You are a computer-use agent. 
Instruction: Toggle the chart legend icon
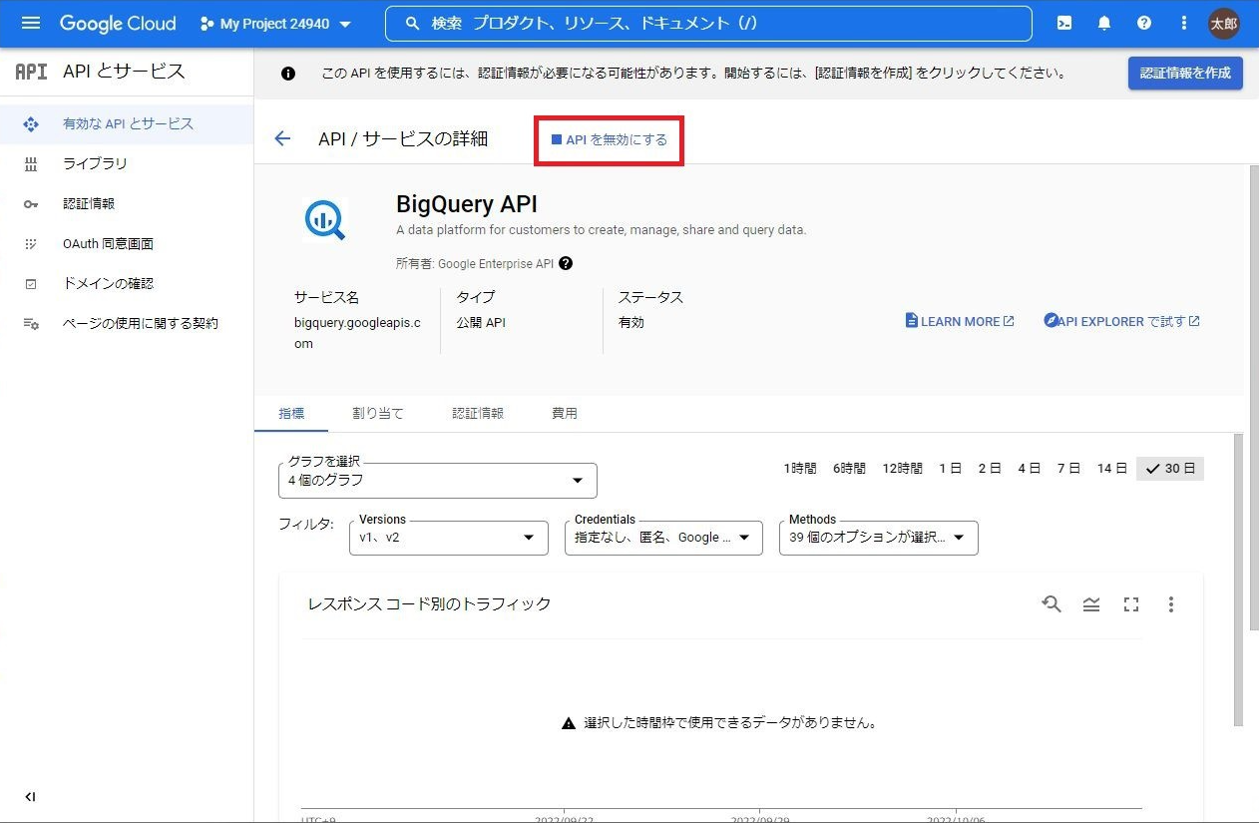point(1091,604)
